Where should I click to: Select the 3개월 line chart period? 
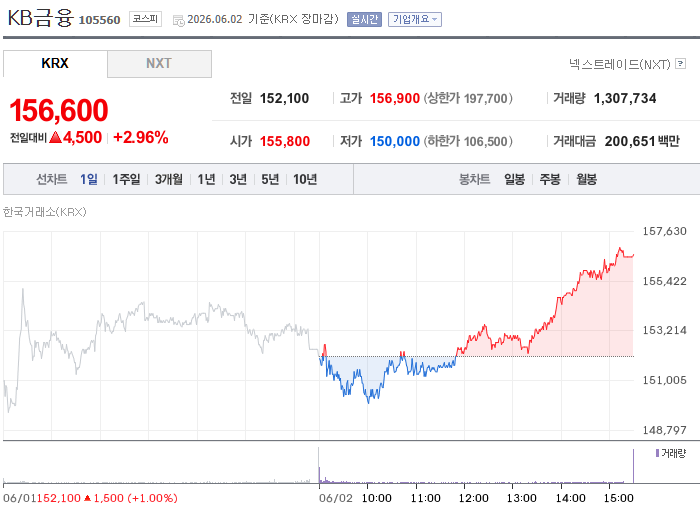coord(169,179)
